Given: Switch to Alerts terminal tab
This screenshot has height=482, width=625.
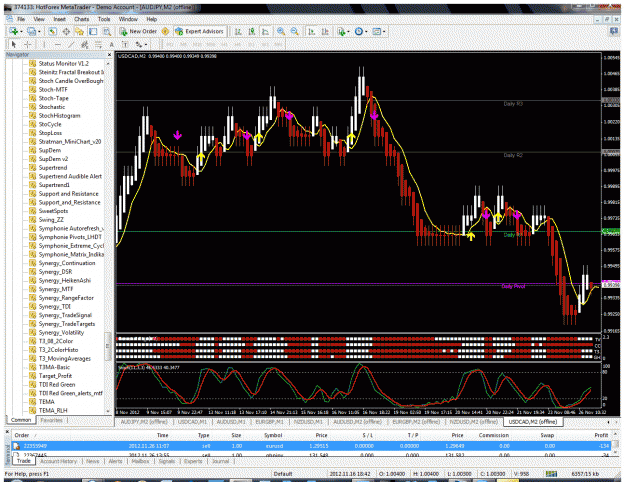Looking at the screenshot, I should pyautogui.click(x=116, y=461).
